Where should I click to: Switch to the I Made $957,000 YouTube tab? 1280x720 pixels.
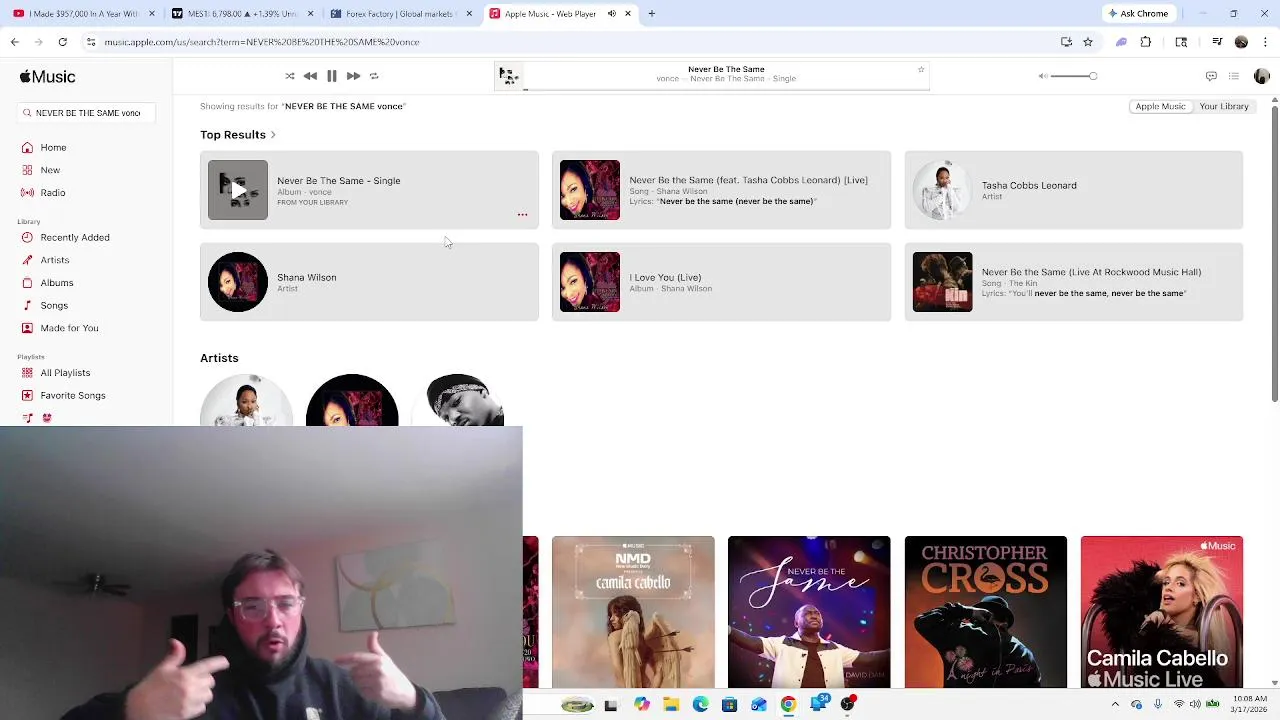point(84,14)
